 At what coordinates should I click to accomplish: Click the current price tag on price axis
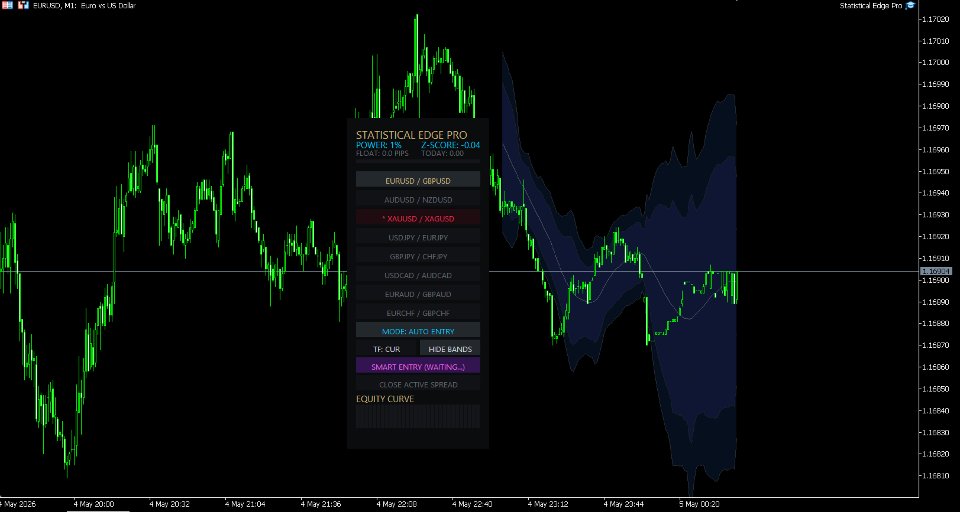tap(937, 271)
